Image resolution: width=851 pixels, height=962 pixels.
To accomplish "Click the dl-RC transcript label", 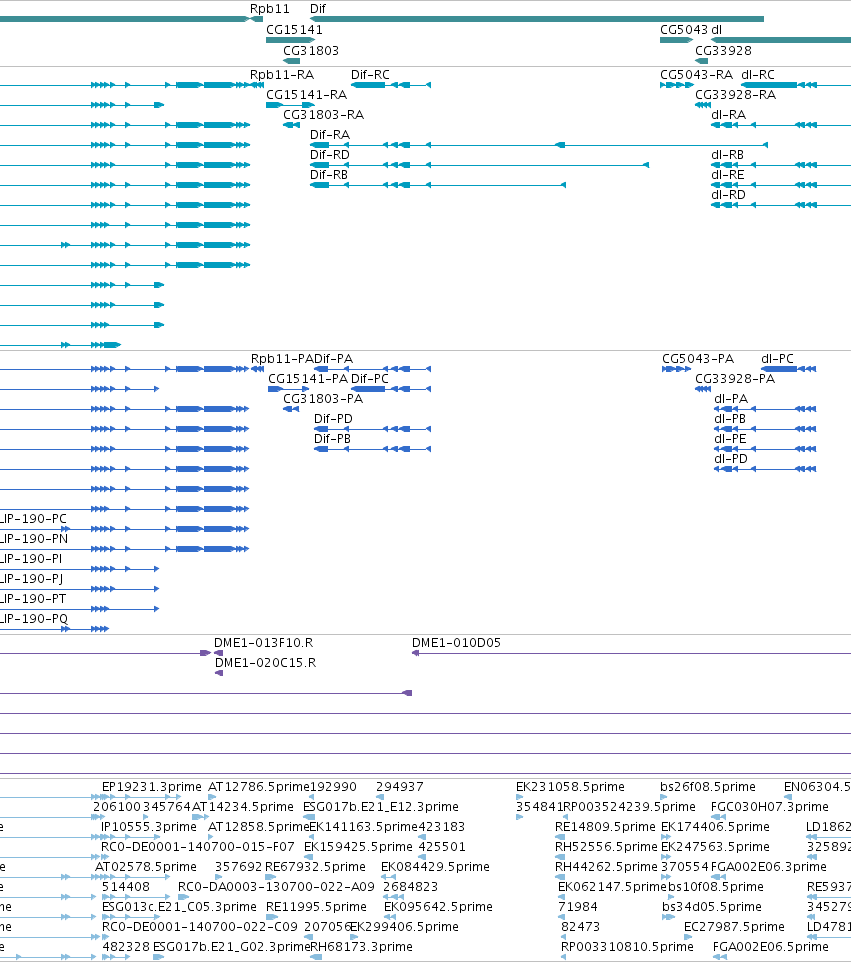I will click(758, 75).
